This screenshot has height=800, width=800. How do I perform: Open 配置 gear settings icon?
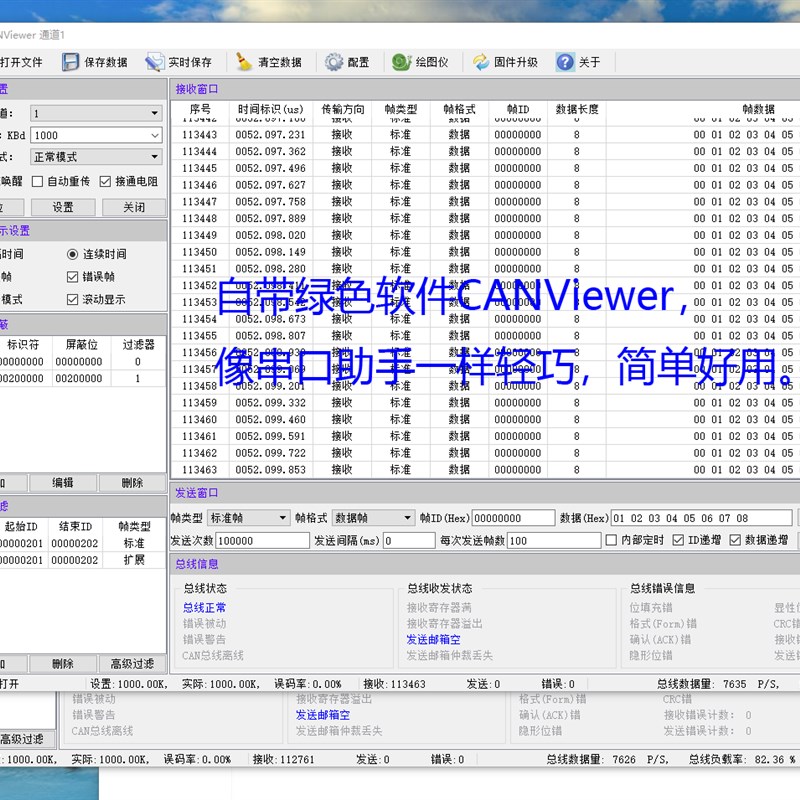334,62
